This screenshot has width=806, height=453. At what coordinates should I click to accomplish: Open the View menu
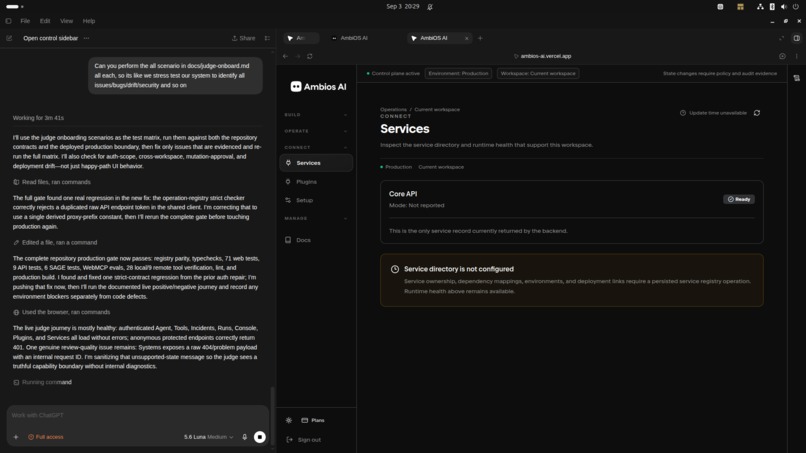(66, 21)
